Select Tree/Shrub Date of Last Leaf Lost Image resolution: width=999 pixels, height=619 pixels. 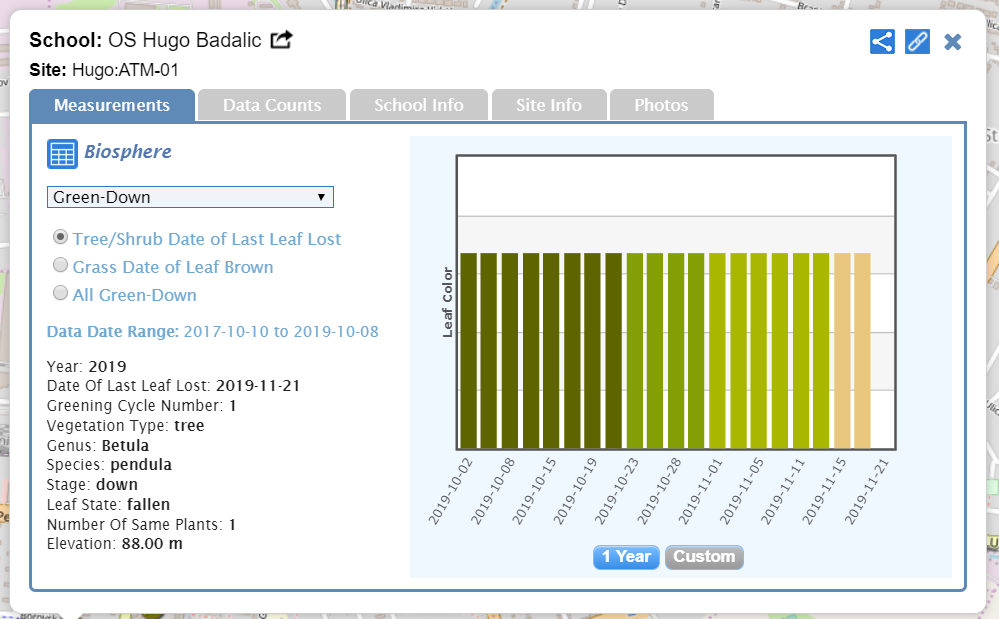(x=61, y=238)
